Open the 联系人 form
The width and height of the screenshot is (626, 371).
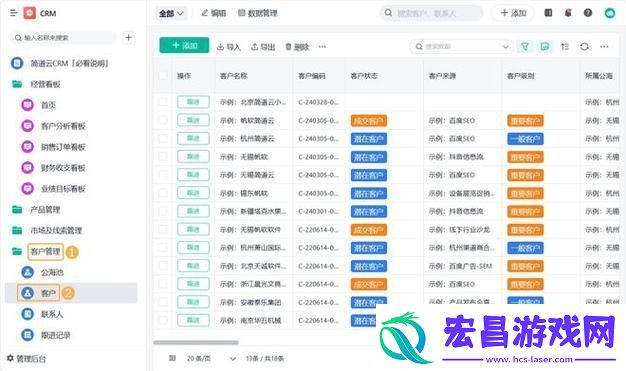tap(52, 314)
